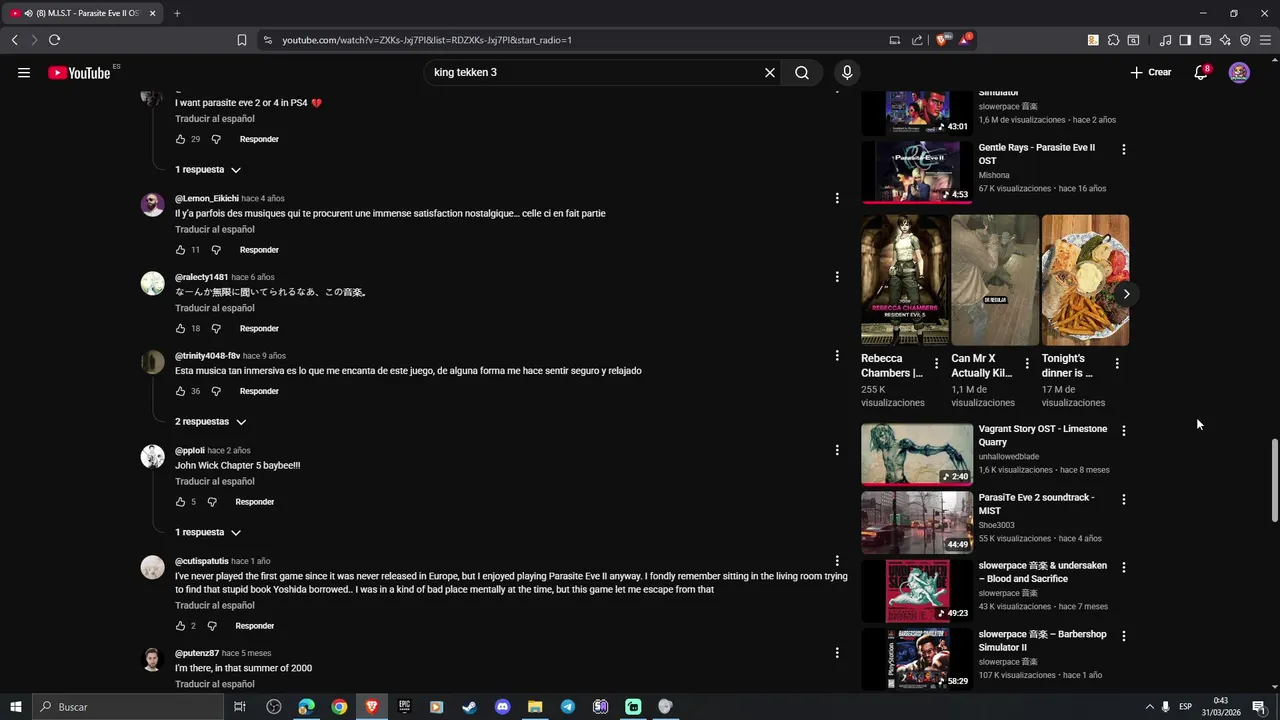Open @cutispatutis channel link
The width and height of the screenshot is (1280, 720).
(x=202, y=561)
